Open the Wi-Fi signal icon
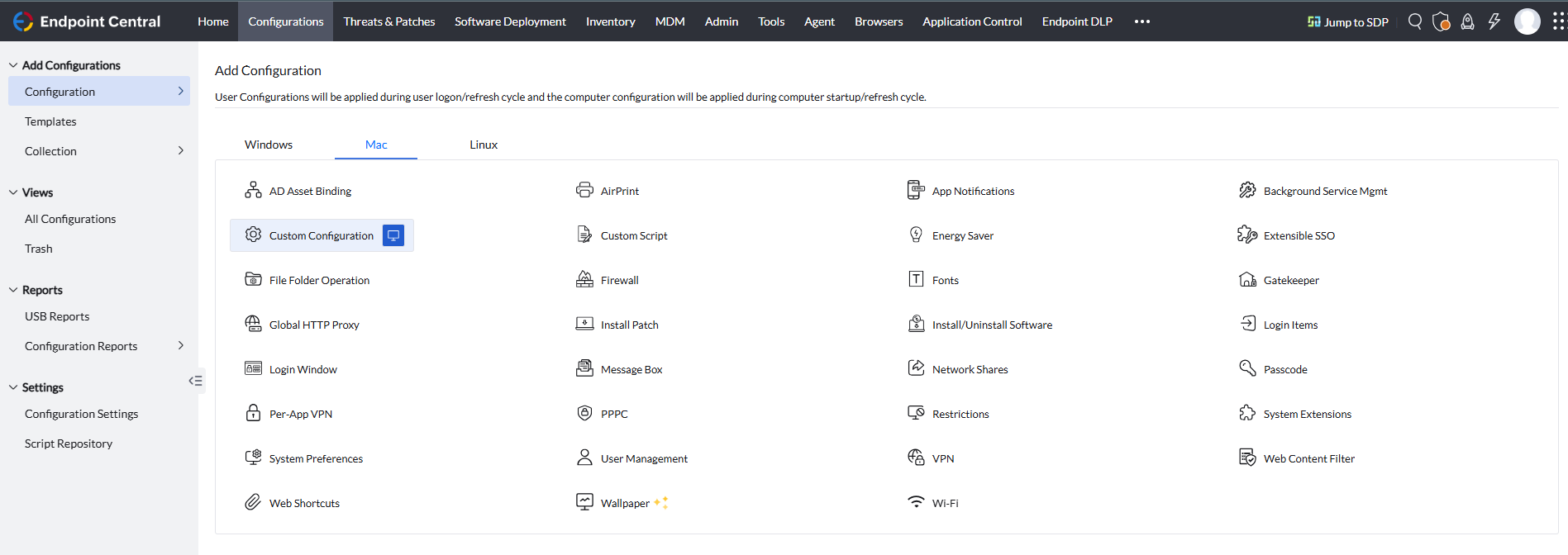The image size is (1568, 555). (916, 502)
